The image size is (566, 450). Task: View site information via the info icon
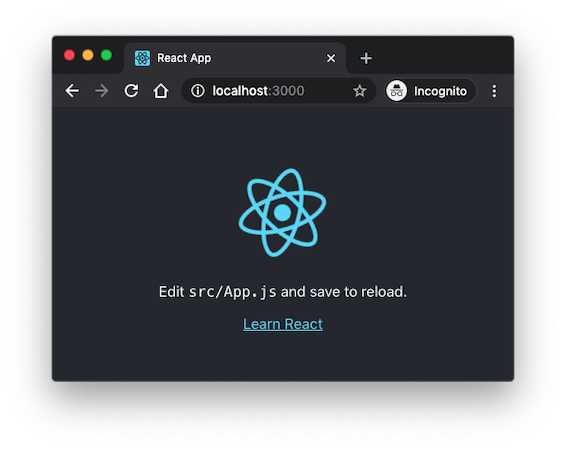[198, 91]
